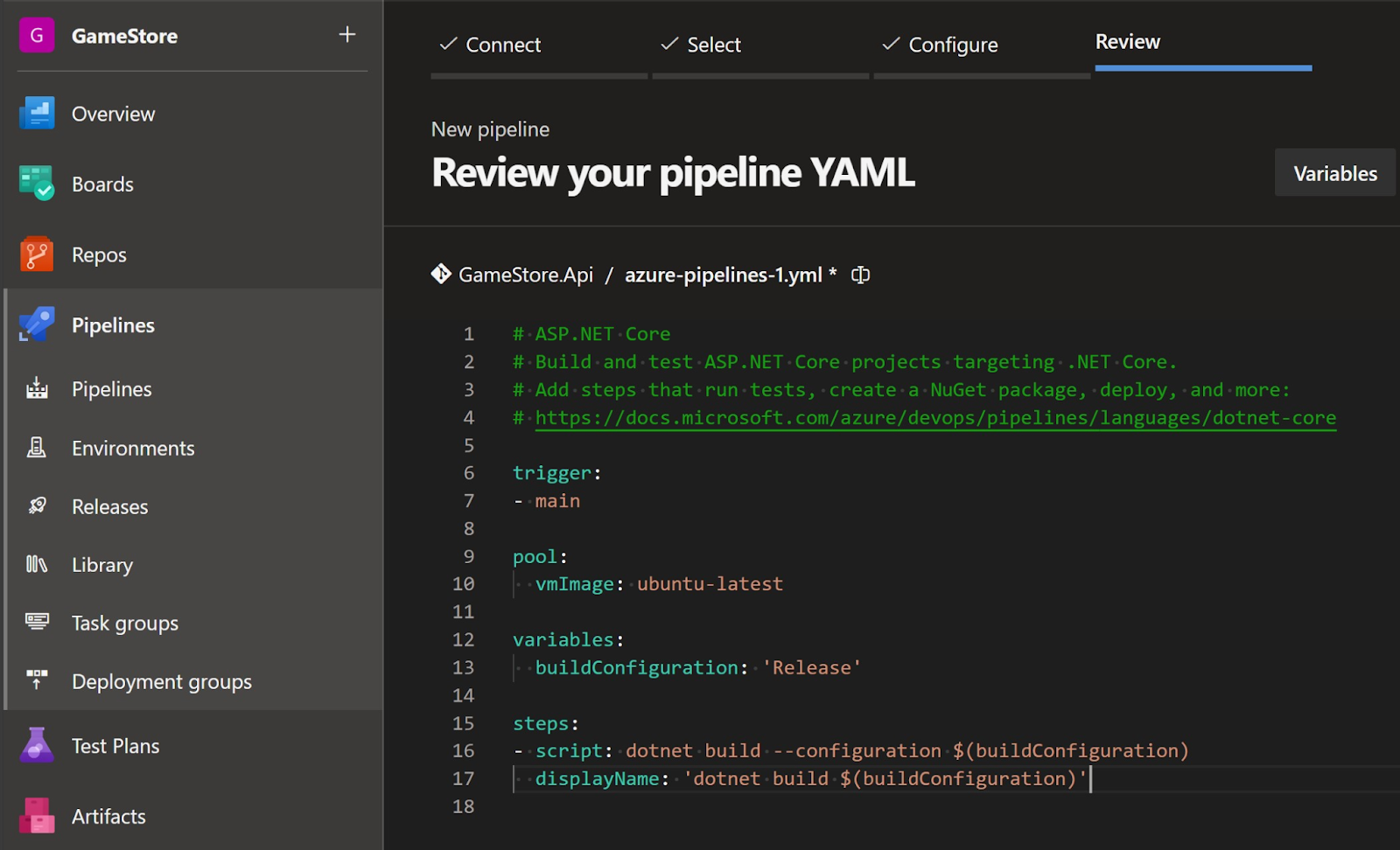1400x850 pixels.
Task: Click the GameStore project logo
Action: coord(36,36)
